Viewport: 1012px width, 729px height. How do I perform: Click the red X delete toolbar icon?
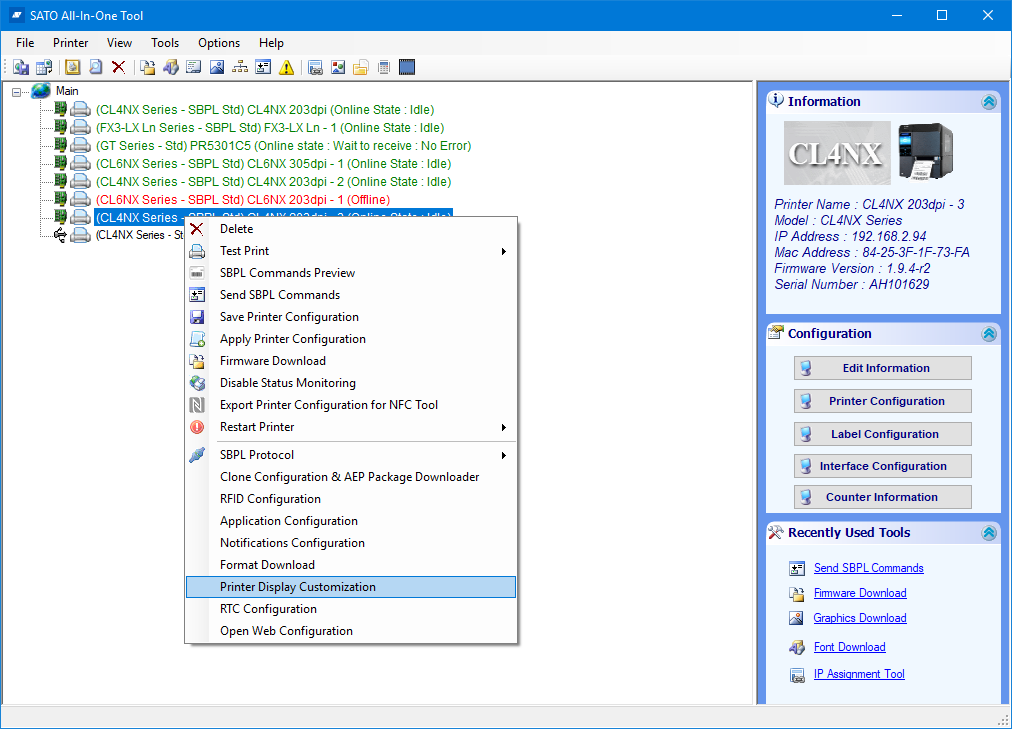118,67
